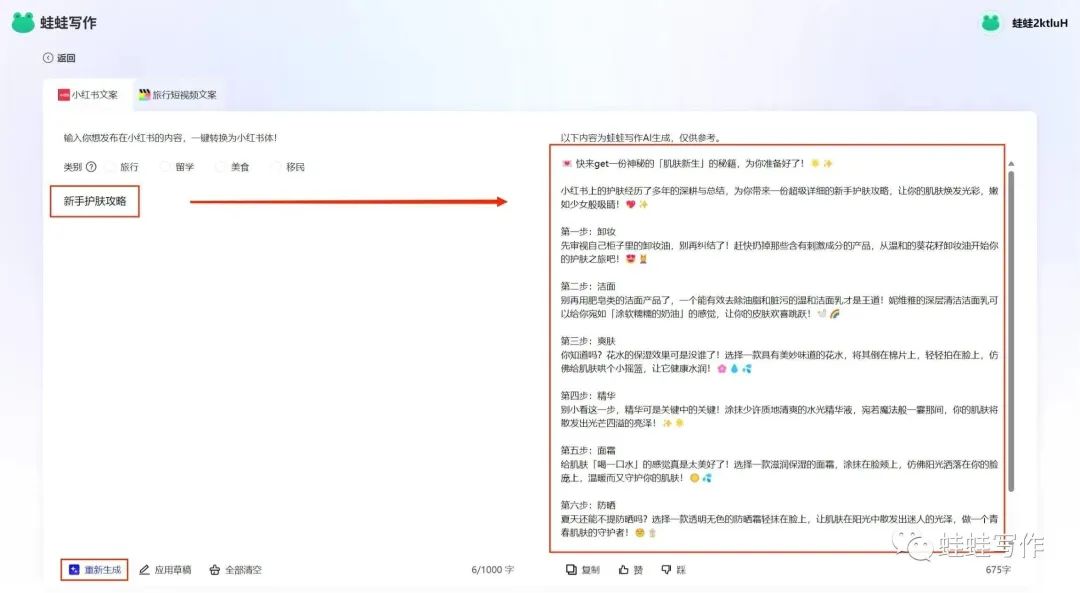Select the 留学 category radio button

click(x=165, y=166)
